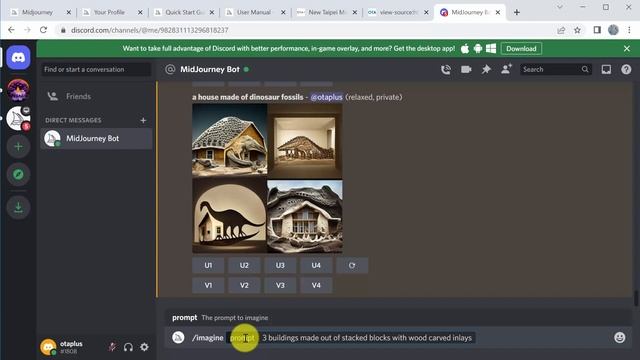Open tab search chevron in title bar
Viewport: 640px width, 360px height.
560,7
